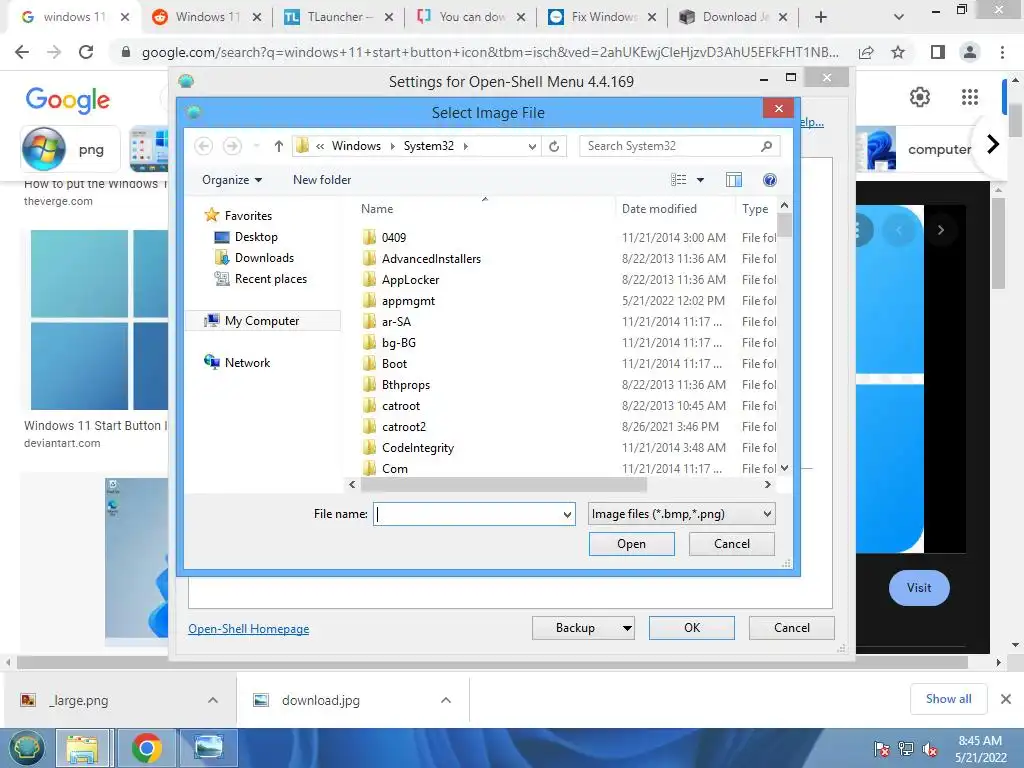Click the Visit button on Google image panel

(919, 588)
